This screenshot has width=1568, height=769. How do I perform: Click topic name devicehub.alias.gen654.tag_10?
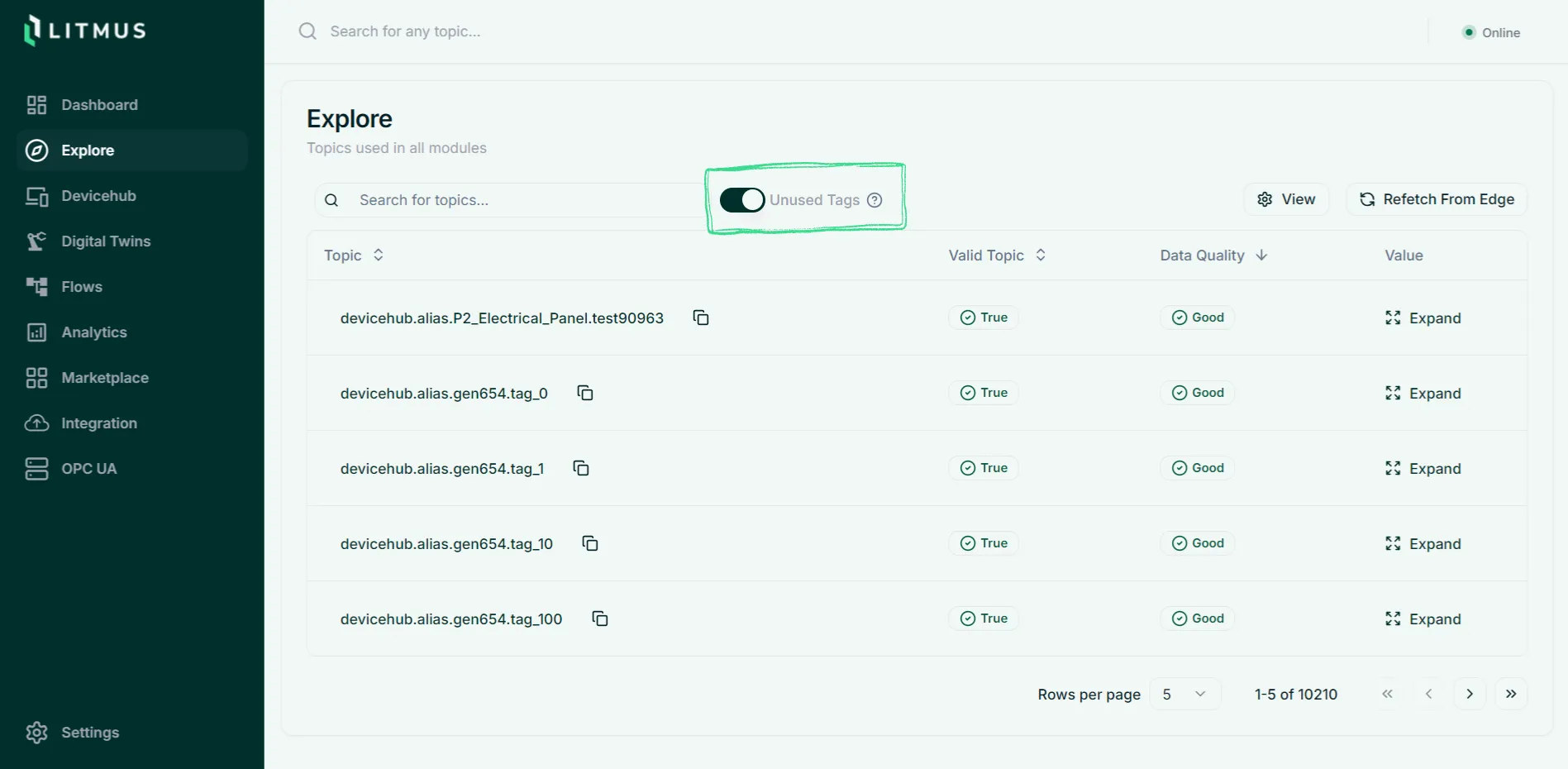446,544
